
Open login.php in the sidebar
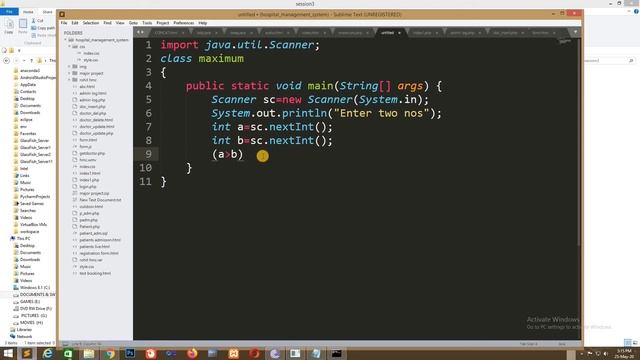pyautogui.click(x=88, y=187)
